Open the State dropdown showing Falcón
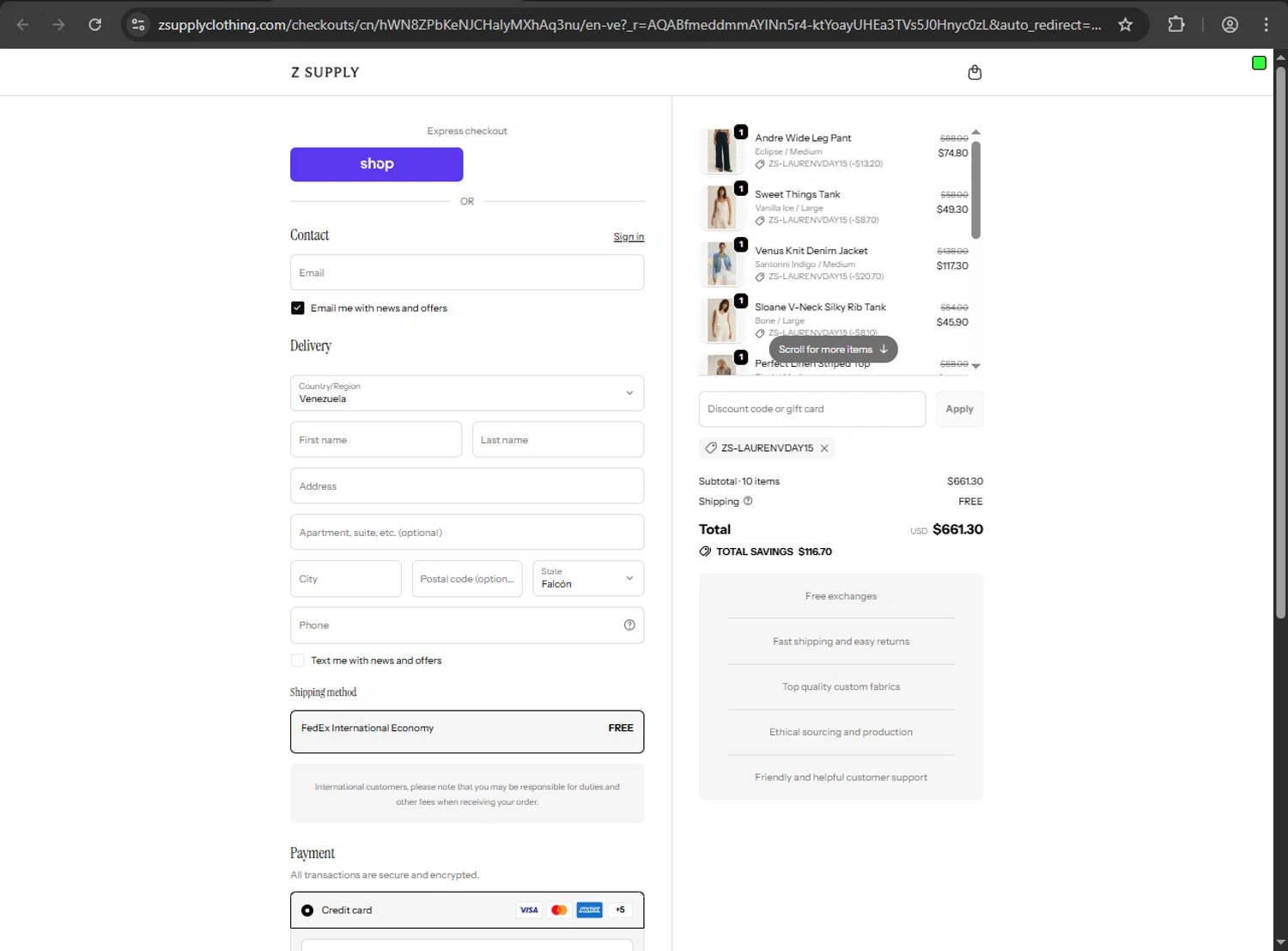The height and width of the screenshot is (951, 1288). point(588,578)
